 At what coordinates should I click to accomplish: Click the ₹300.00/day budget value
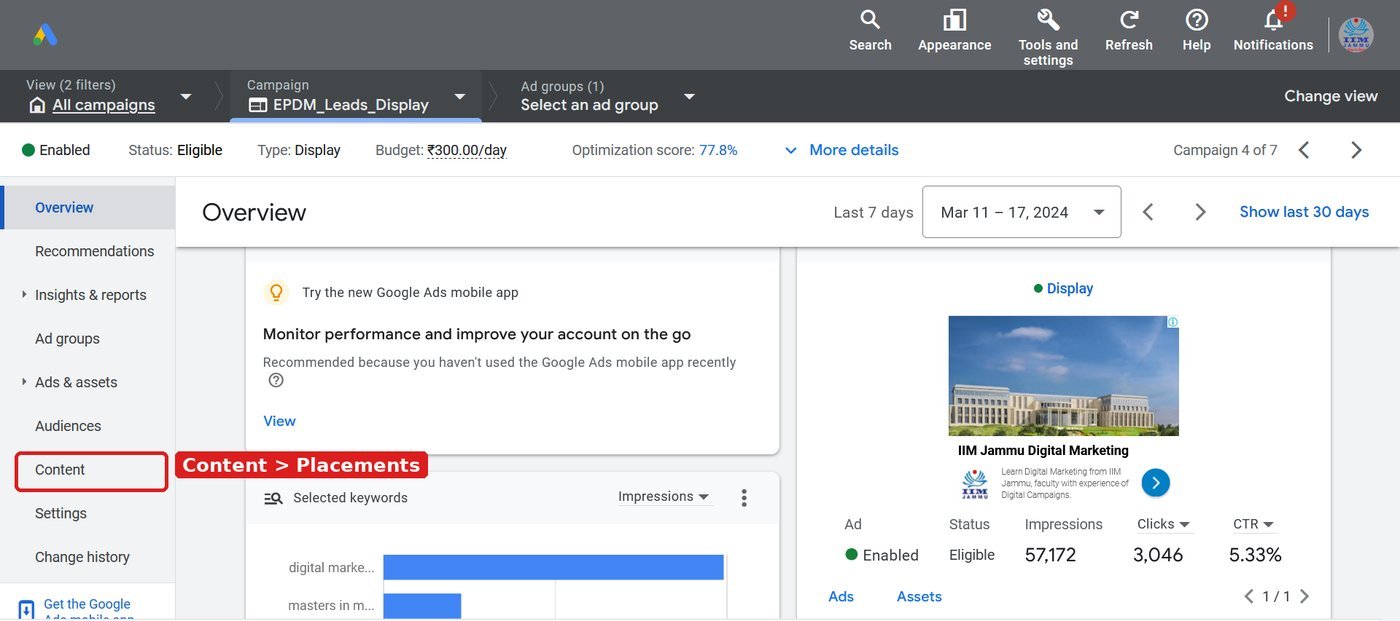pos(467,150)
